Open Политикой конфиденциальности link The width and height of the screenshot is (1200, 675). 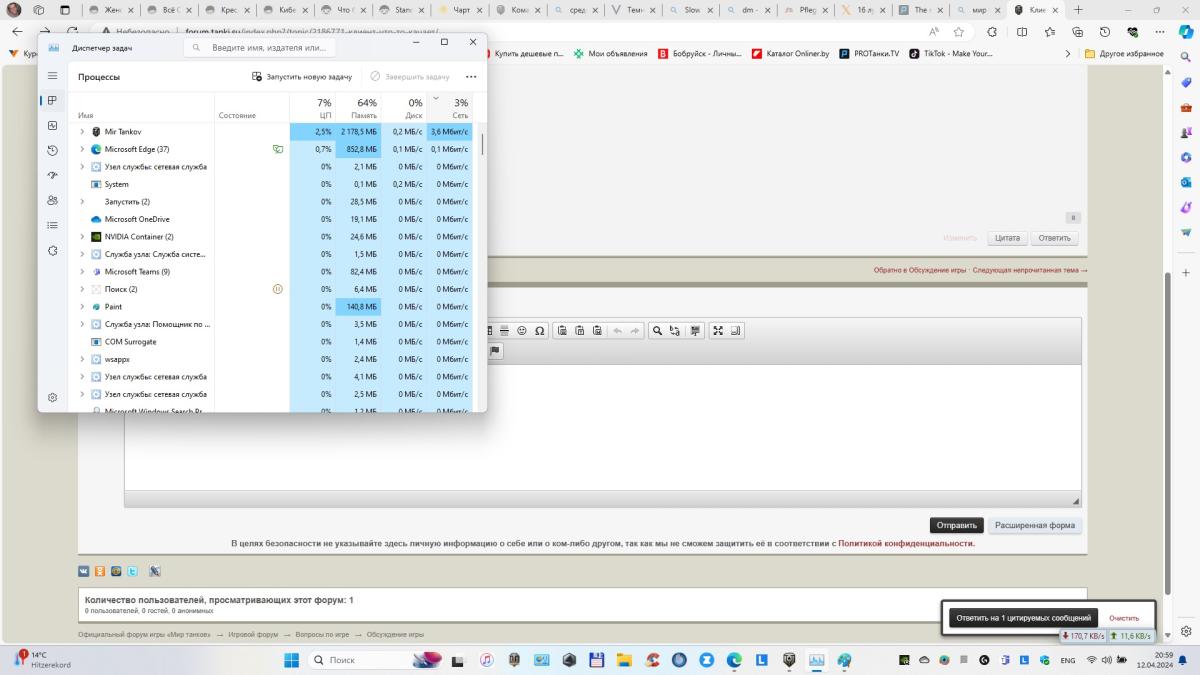pos(906,543)
